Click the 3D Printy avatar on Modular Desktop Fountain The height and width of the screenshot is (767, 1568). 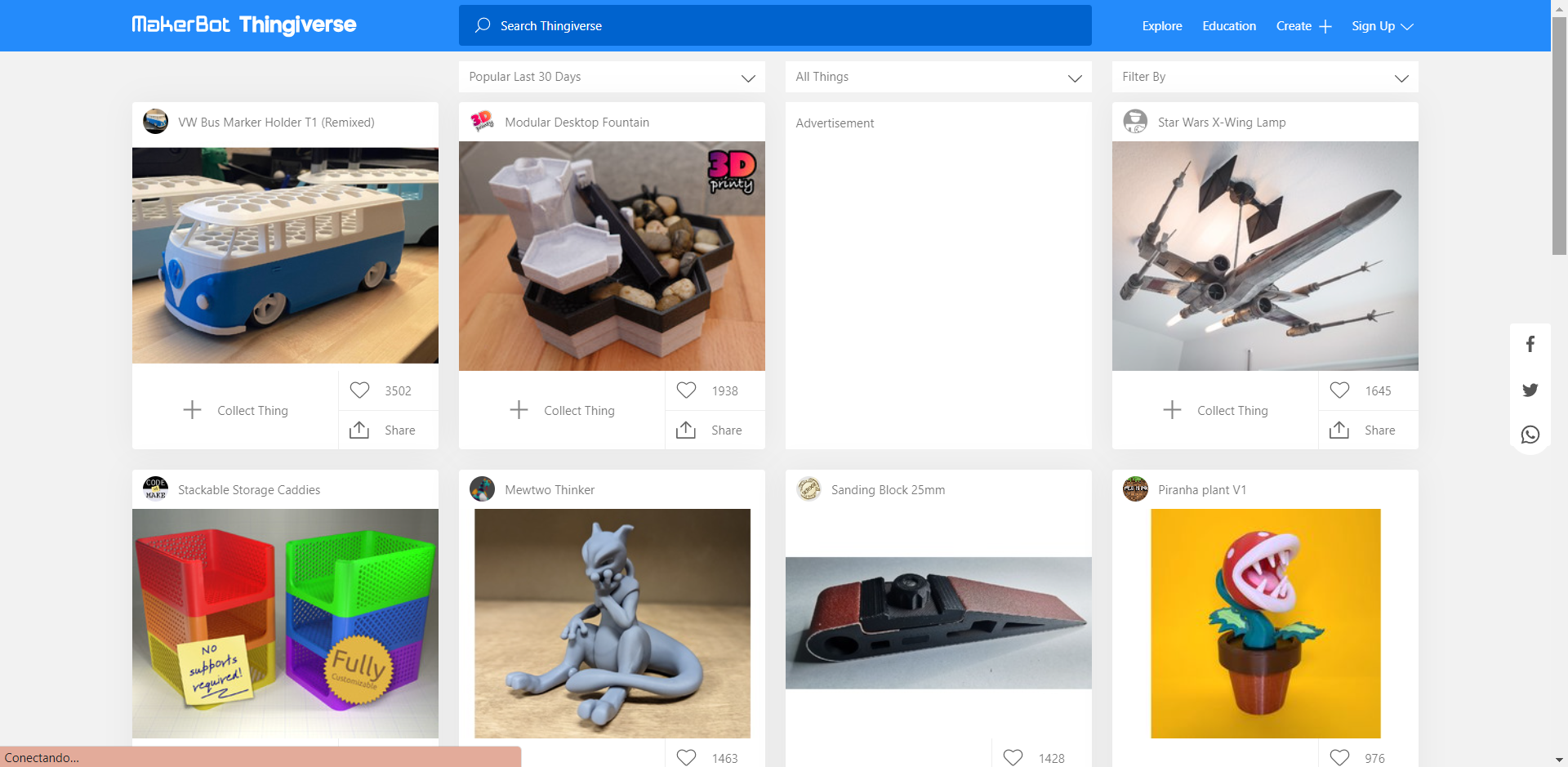tap(482, 122)
